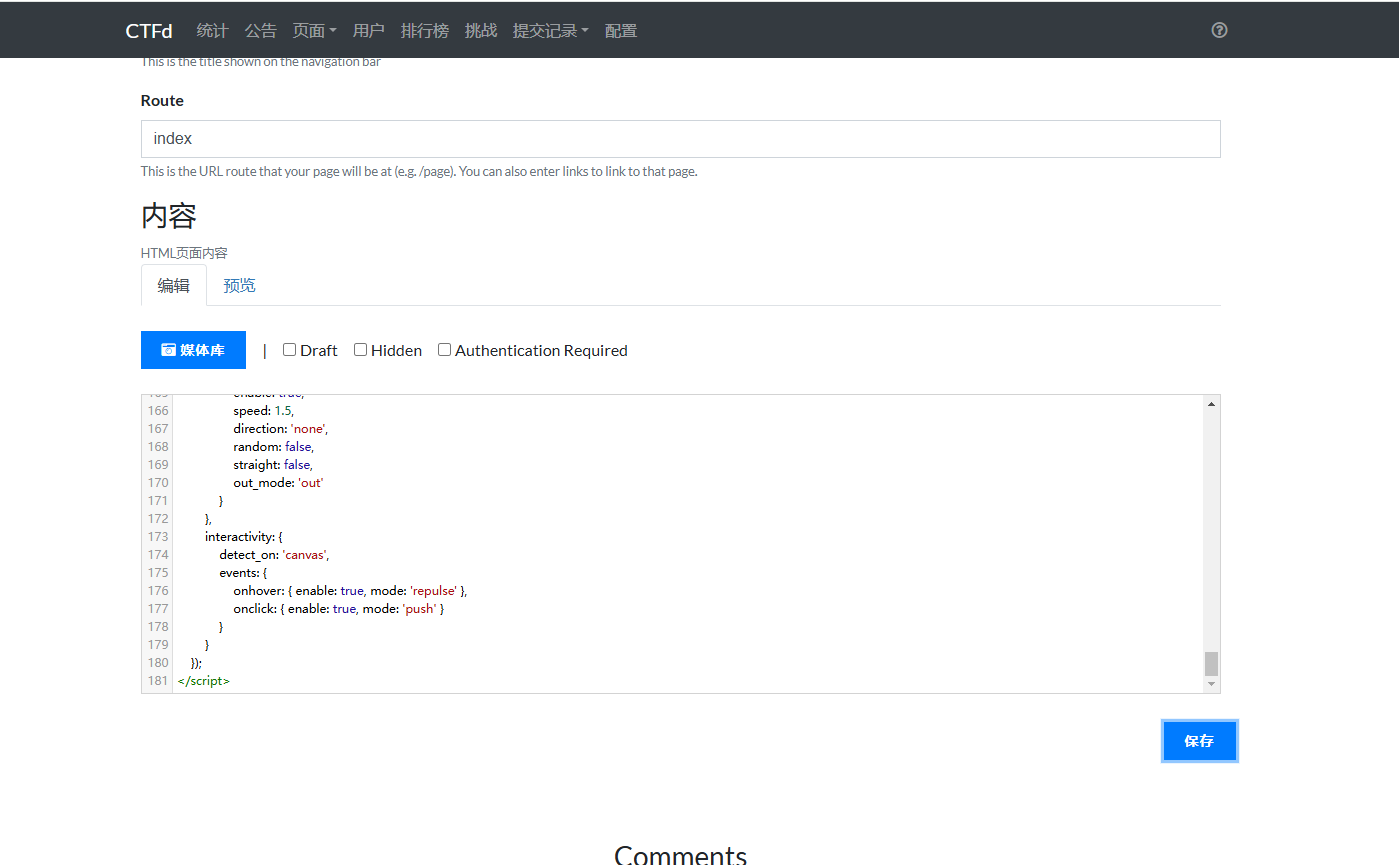Open the 用户 users page
Image resolution: width=1399 pixels, height=865 pixels.
point(369,31)
